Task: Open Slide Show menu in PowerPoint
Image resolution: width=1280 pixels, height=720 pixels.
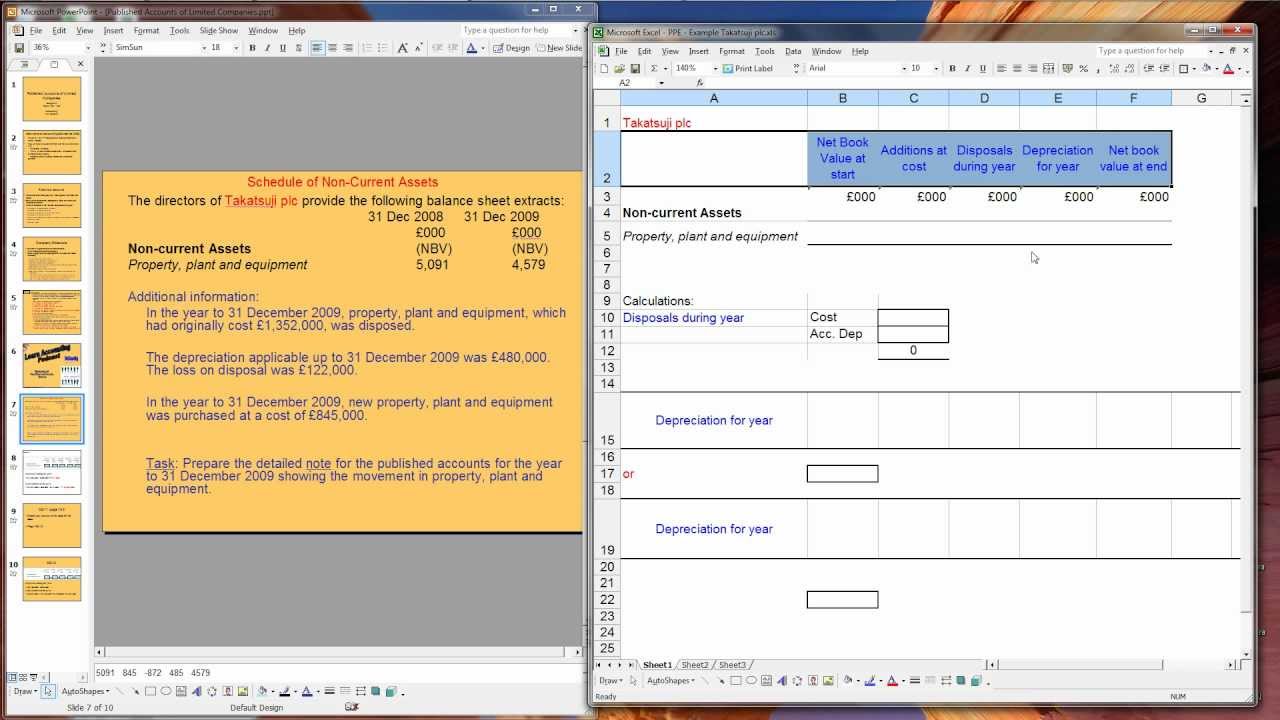Action: click(x=219, y=31)
